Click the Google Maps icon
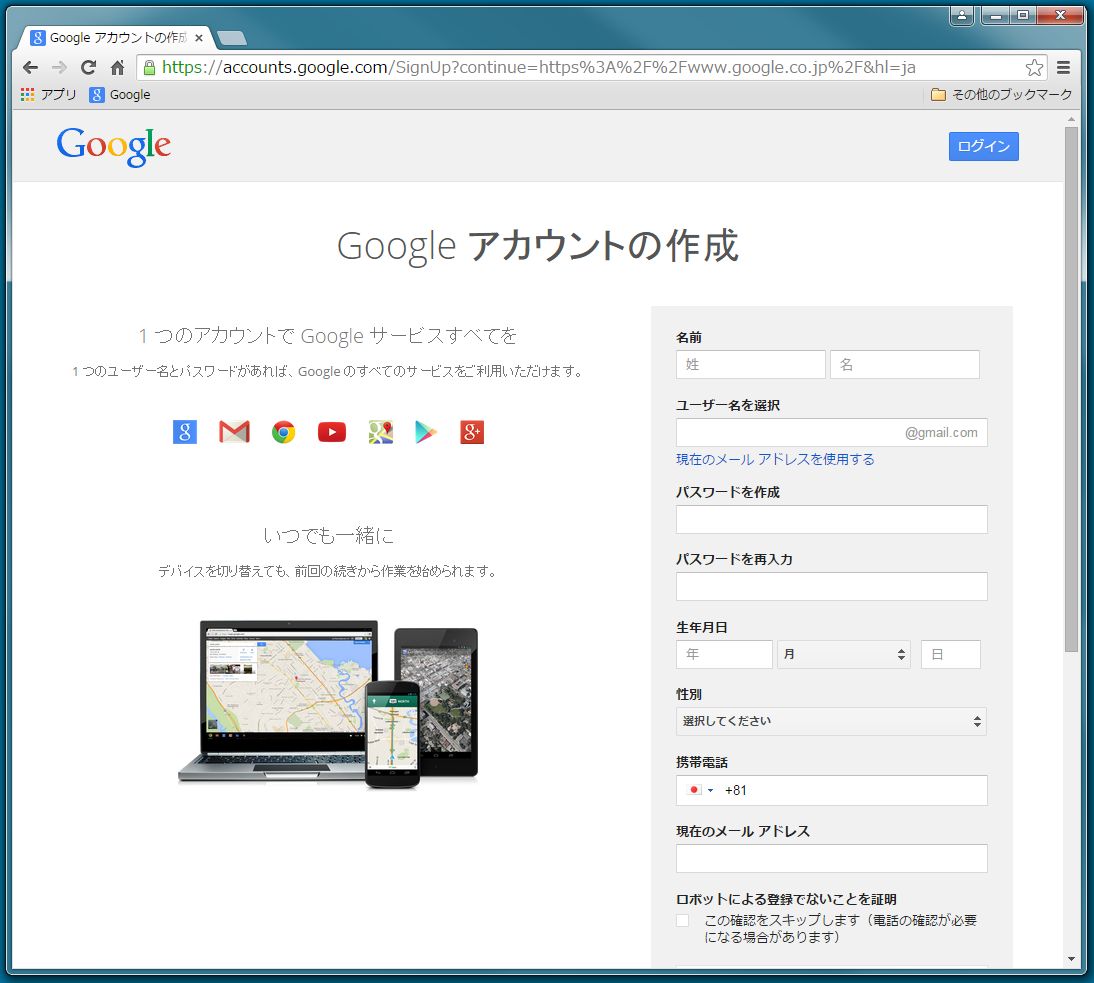The image size is (1094, 983). (x=381, y=432)
